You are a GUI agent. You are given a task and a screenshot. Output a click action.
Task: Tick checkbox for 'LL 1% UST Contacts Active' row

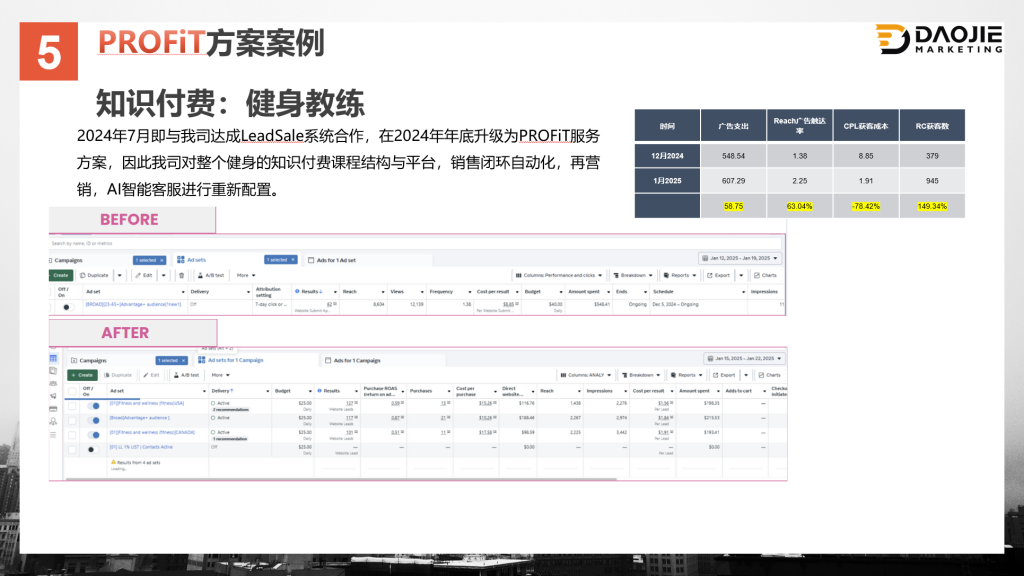point(72,449)
